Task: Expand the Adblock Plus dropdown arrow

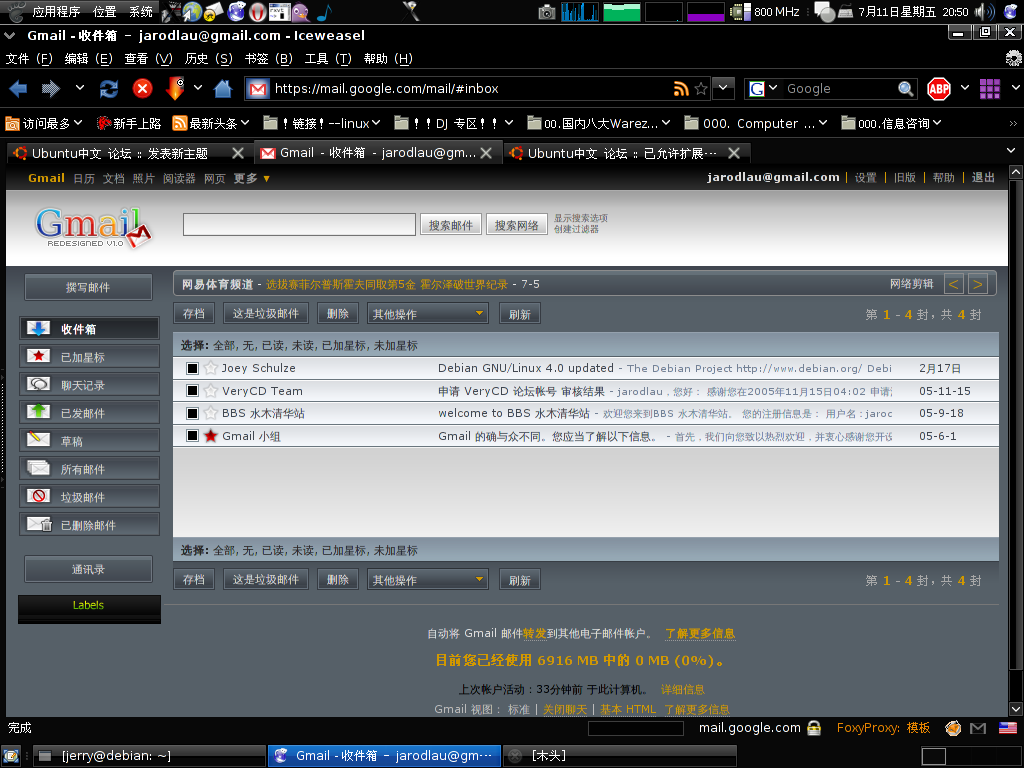Action: click(x=965, y=88)
